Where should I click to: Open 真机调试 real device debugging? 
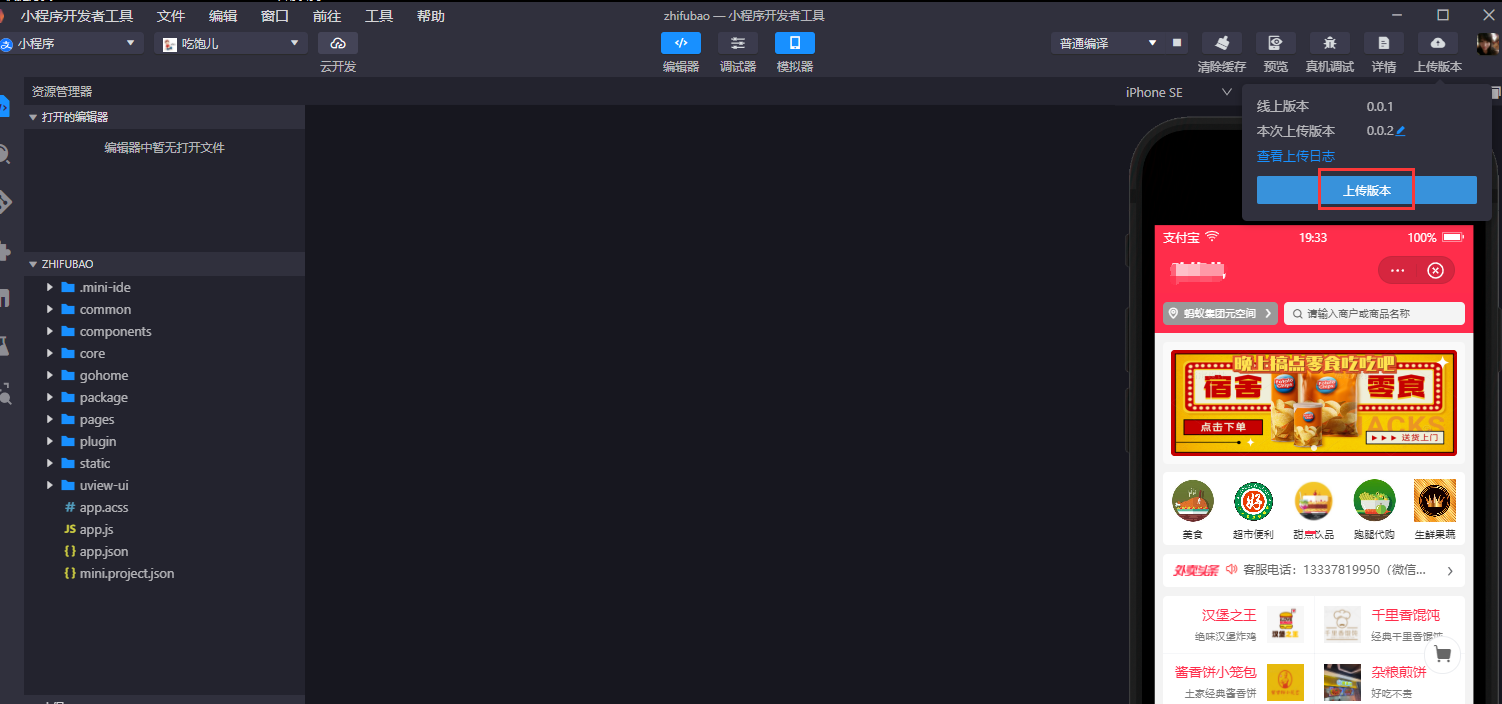(x=1330, y=43)
